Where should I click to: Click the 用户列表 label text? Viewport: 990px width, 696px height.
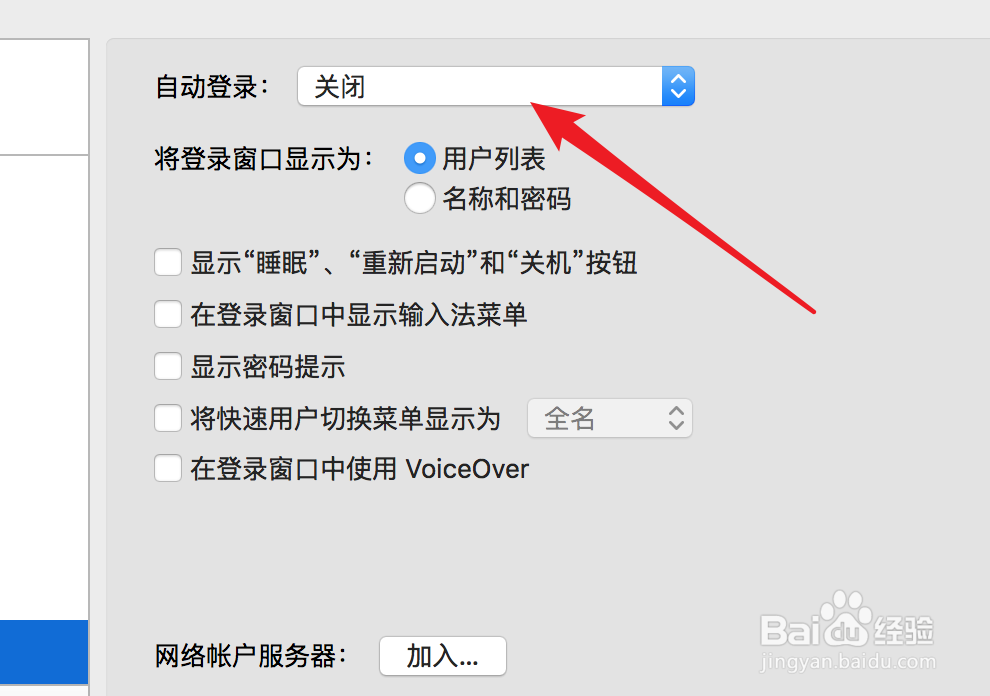tap(494, 159)
